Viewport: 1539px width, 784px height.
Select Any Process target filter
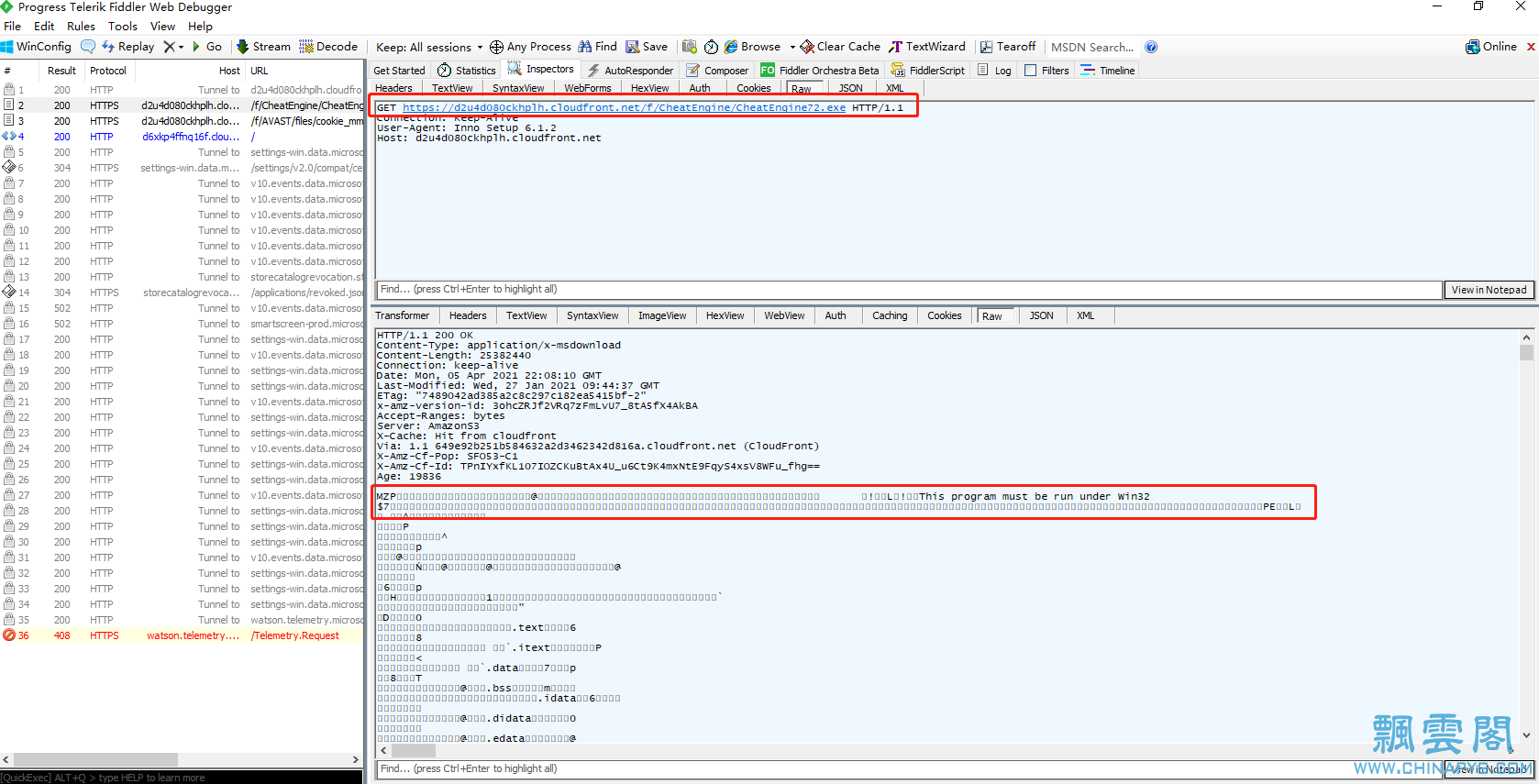(x=530, y=47)
